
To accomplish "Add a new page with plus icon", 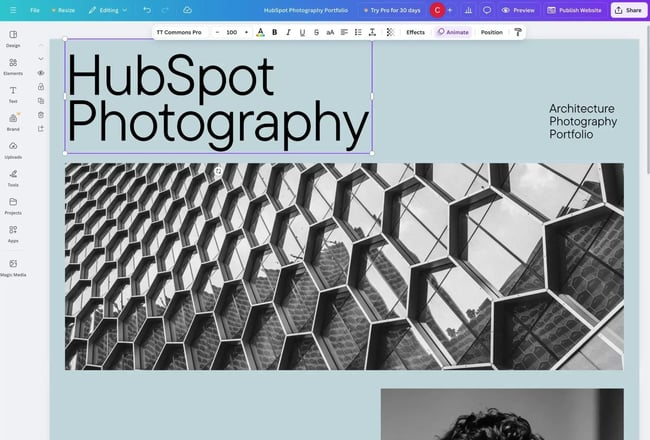I will click(41, 129).
